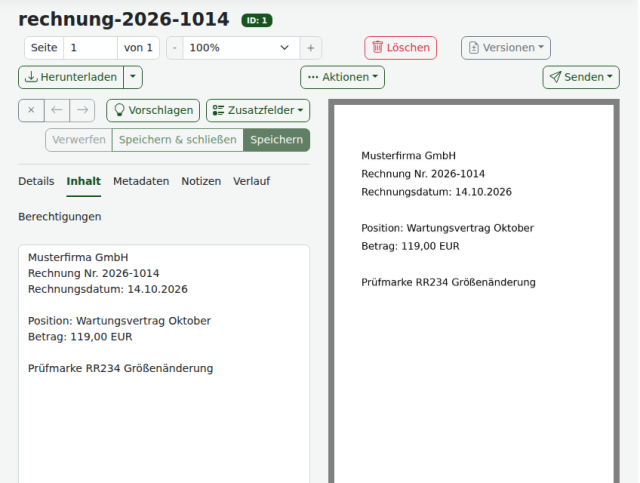This screenshot has height=483, width=640.
Task: Click inside the content text area
Action: click(164, 363)
